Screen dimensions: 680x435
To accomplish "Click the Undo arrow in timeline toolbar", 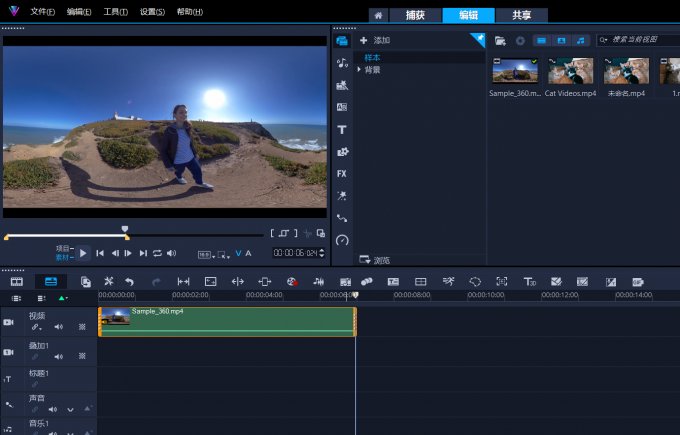I will coord(129,282).
